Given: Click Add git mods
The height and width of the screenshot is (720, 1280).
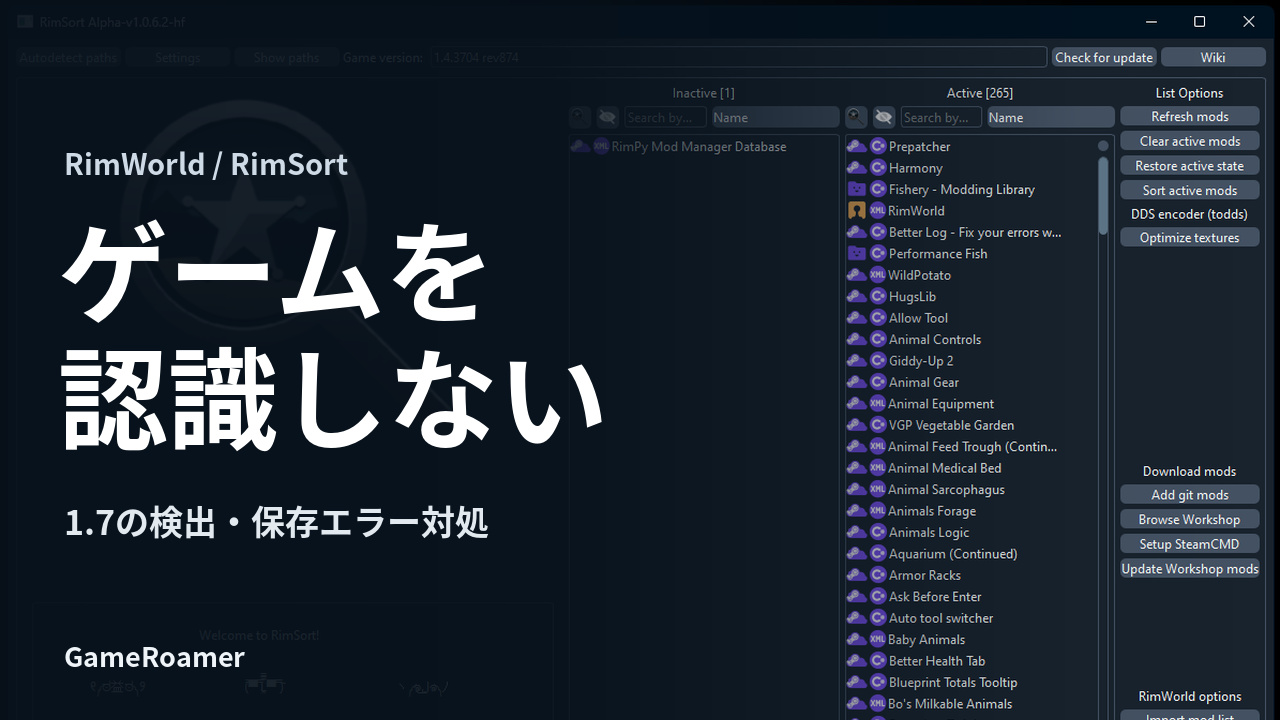Looking at the screenshot, I should pyautogui.click(x=1190, y=495).
